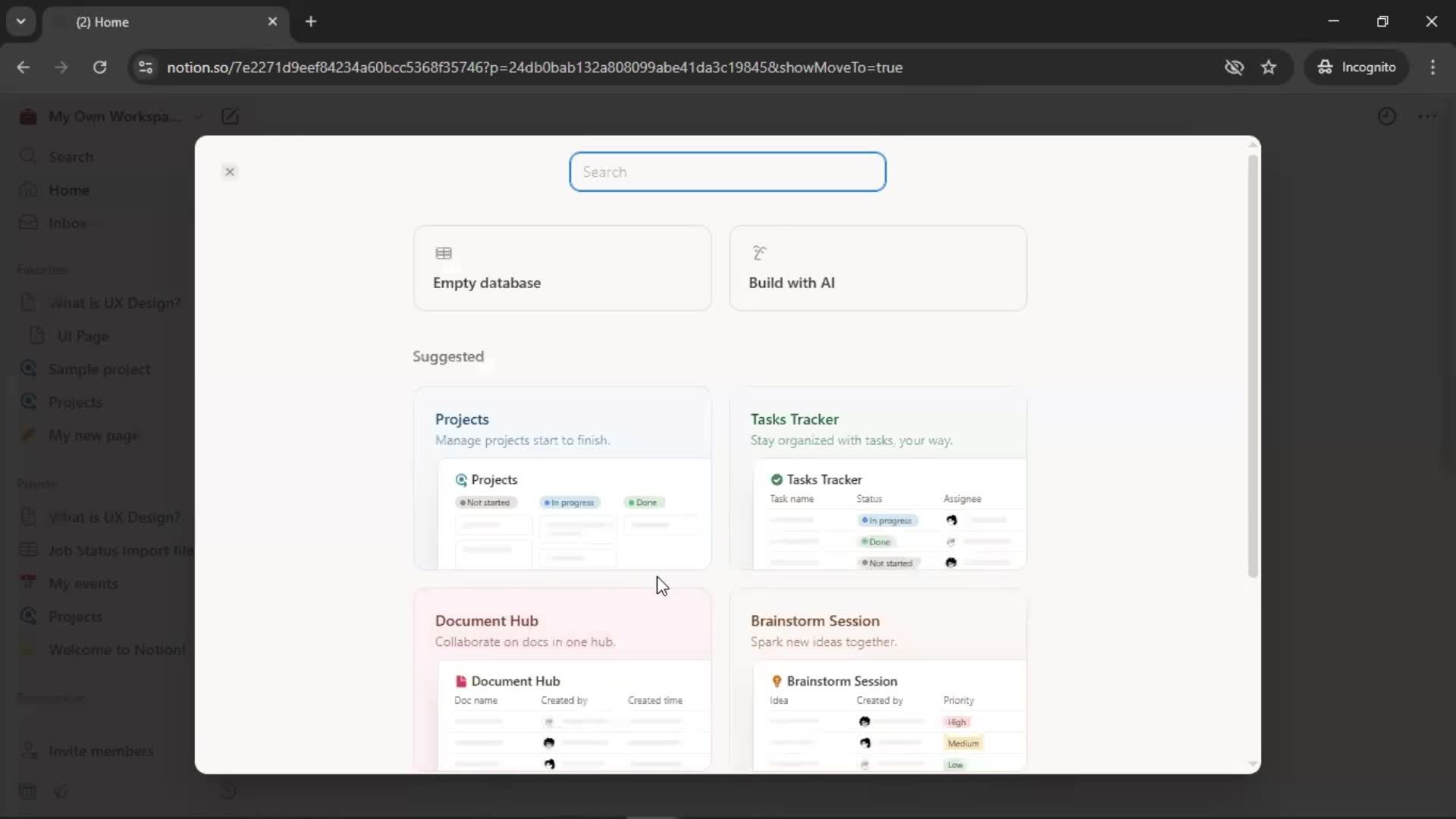Click the Inbox tray icon
This screenshot has width=1456, height=819.
(28, 222)
